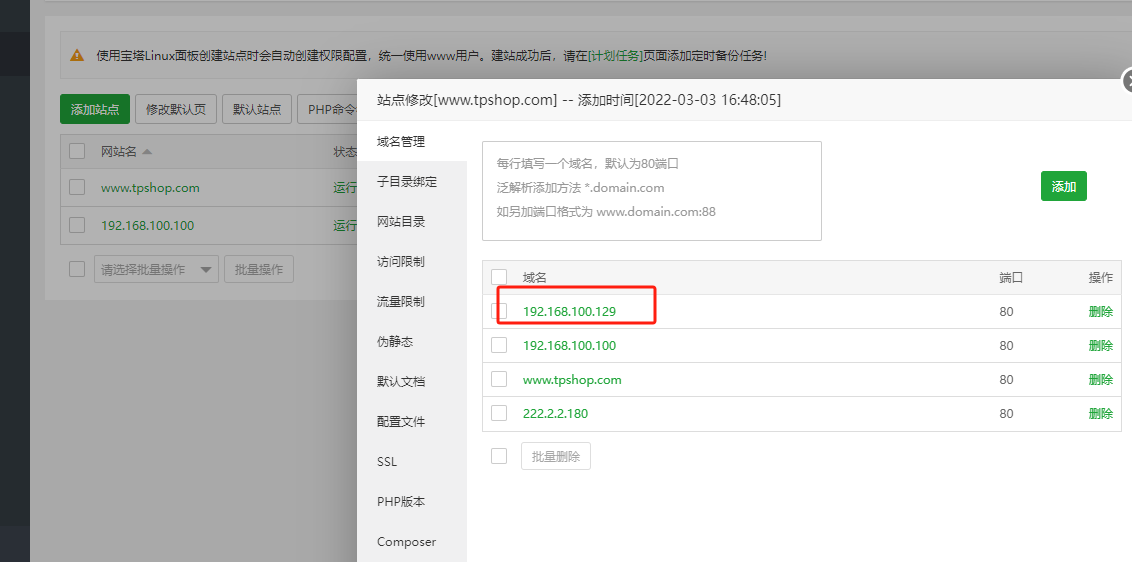Screen dimensions: 1132x562
Task: Click the 添加站点 button
Action: pyautogui.click(x=94, y=109)
